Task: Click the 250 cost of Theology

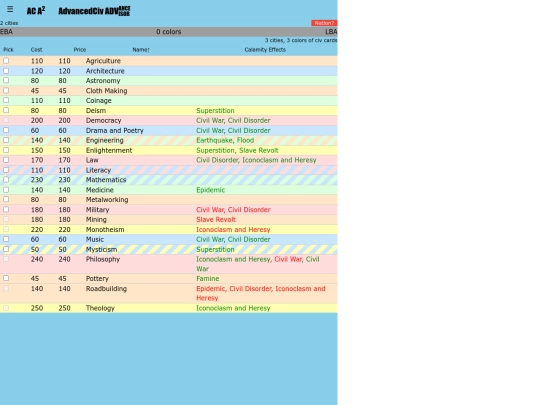Action: pyautogui.click(x=37, y=308)
